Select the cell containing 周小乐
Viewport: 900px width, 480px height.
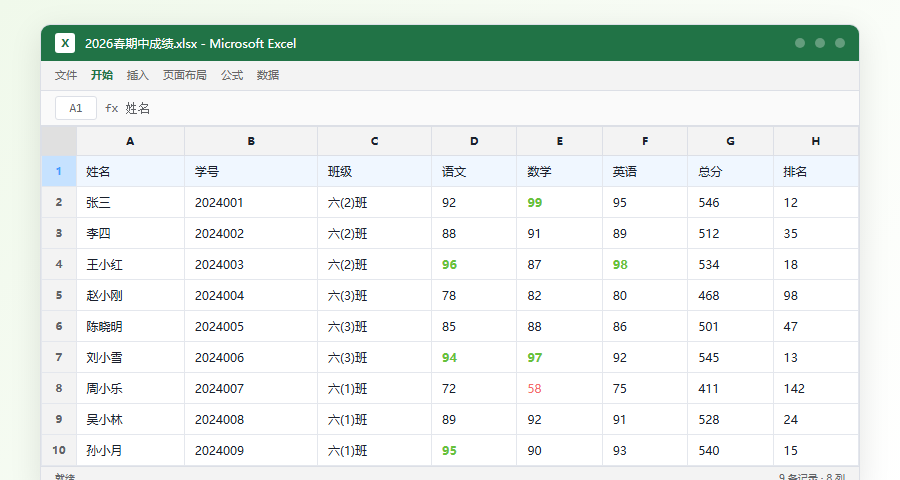point(130,388)
